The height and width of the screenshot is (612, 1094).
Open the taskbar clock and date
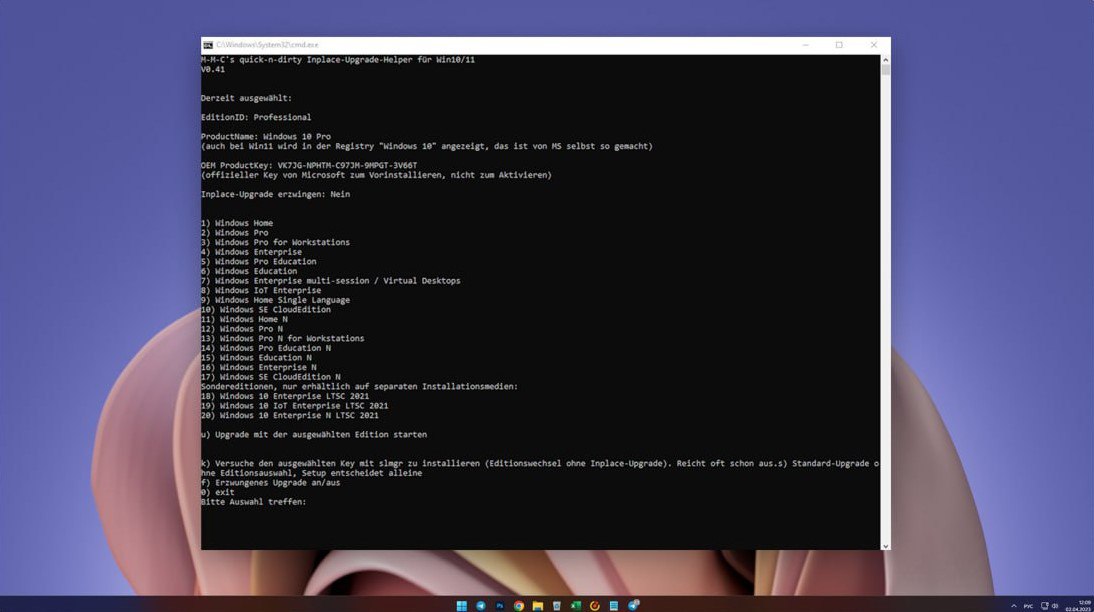(1079, 606)
